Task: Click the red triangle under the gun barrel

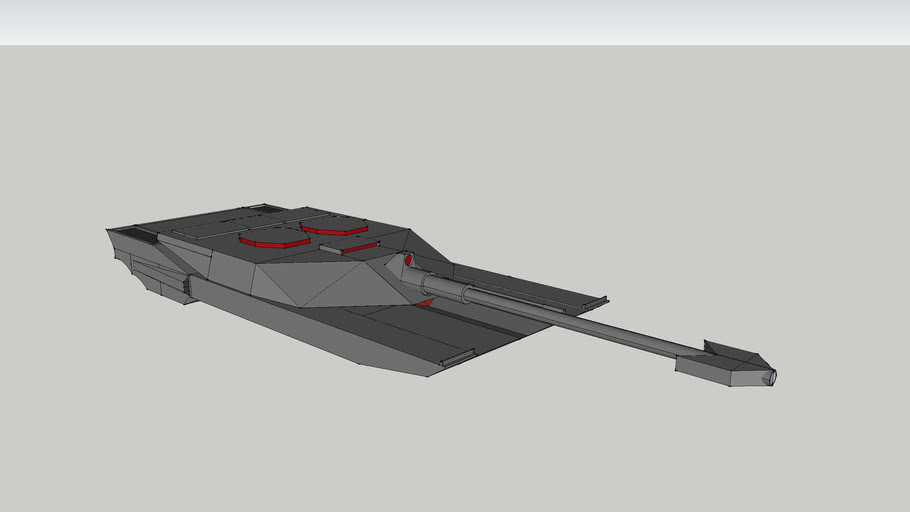Action: coord(425,303)
